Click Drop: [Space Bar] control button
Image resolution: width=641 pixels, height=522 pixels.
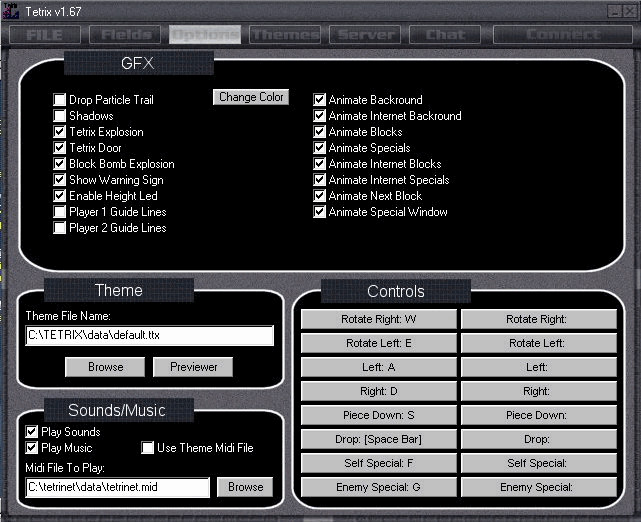[379, 439]
